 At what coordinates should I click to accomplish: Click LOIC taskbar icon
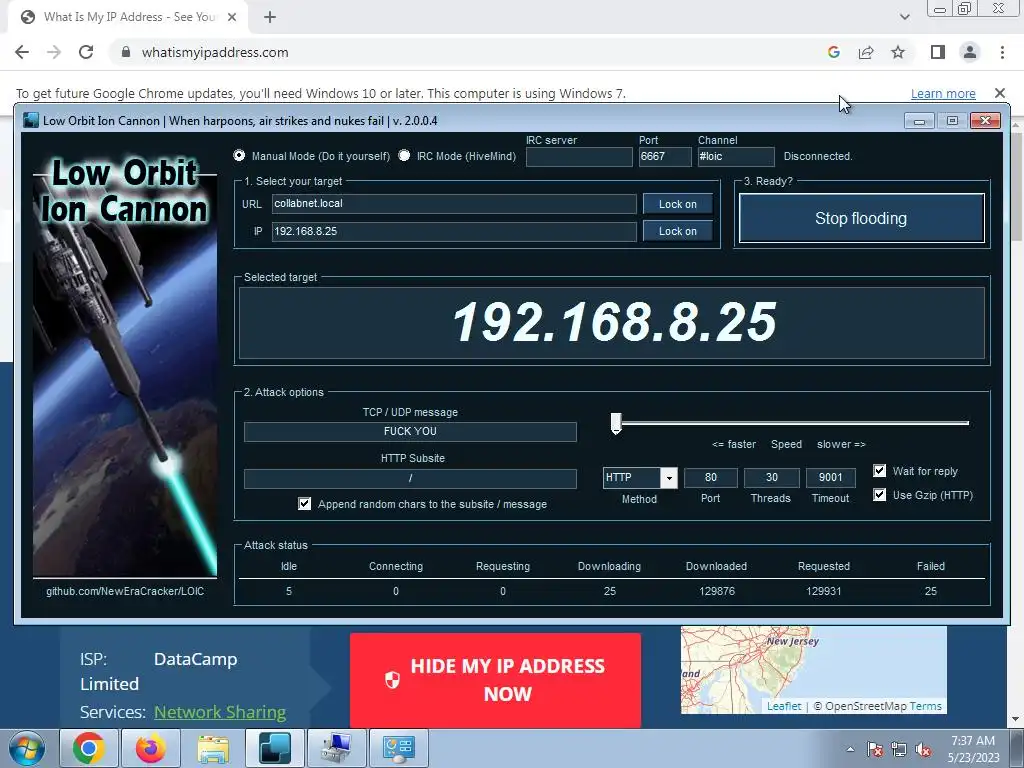[274, 748]
